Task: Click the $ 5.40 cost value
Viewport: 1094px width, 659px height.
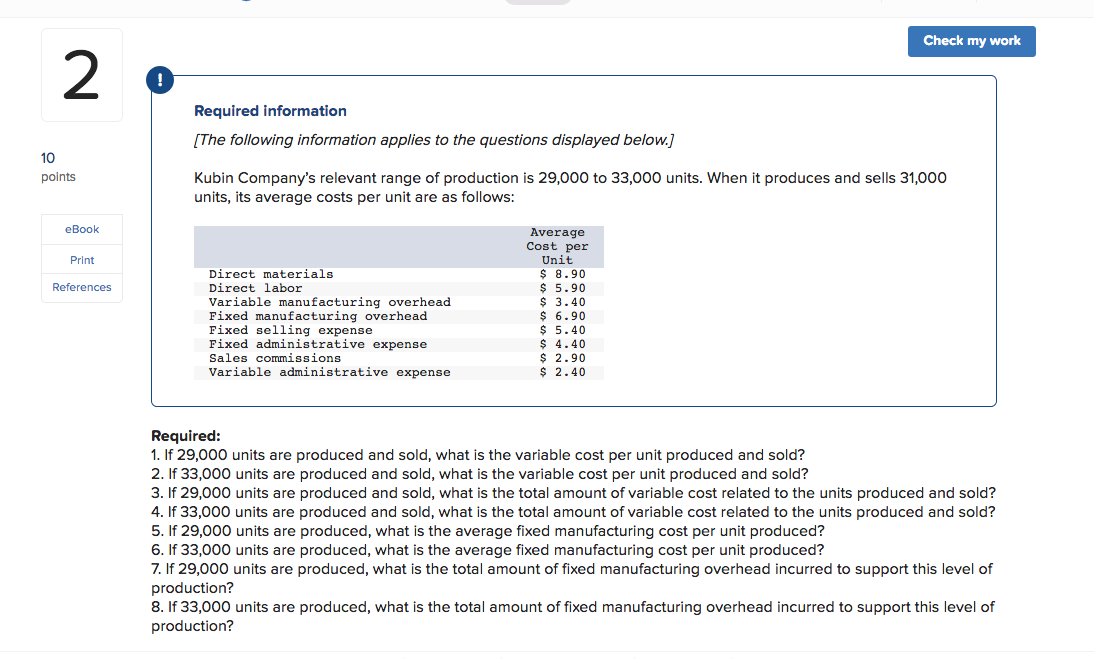Action: point(562,330)
